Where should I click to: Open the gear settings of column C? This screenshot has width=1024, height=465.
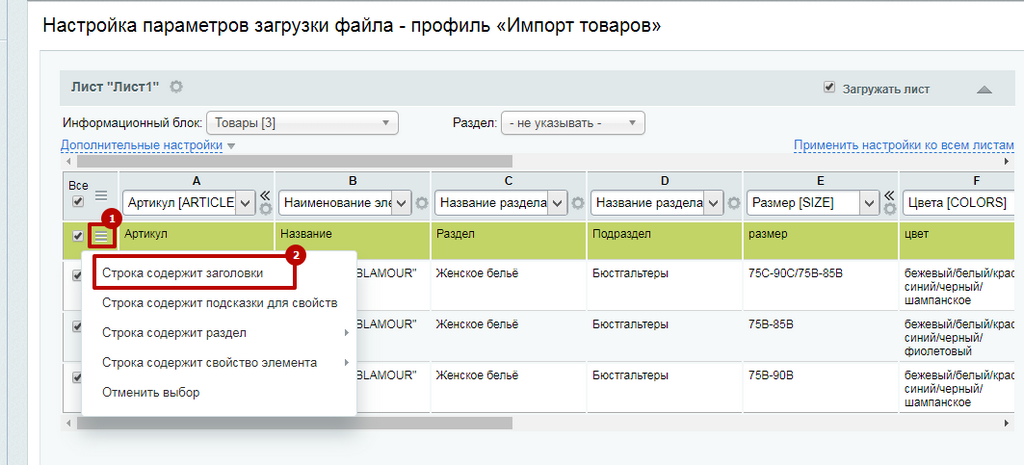[x=577, y=203]
